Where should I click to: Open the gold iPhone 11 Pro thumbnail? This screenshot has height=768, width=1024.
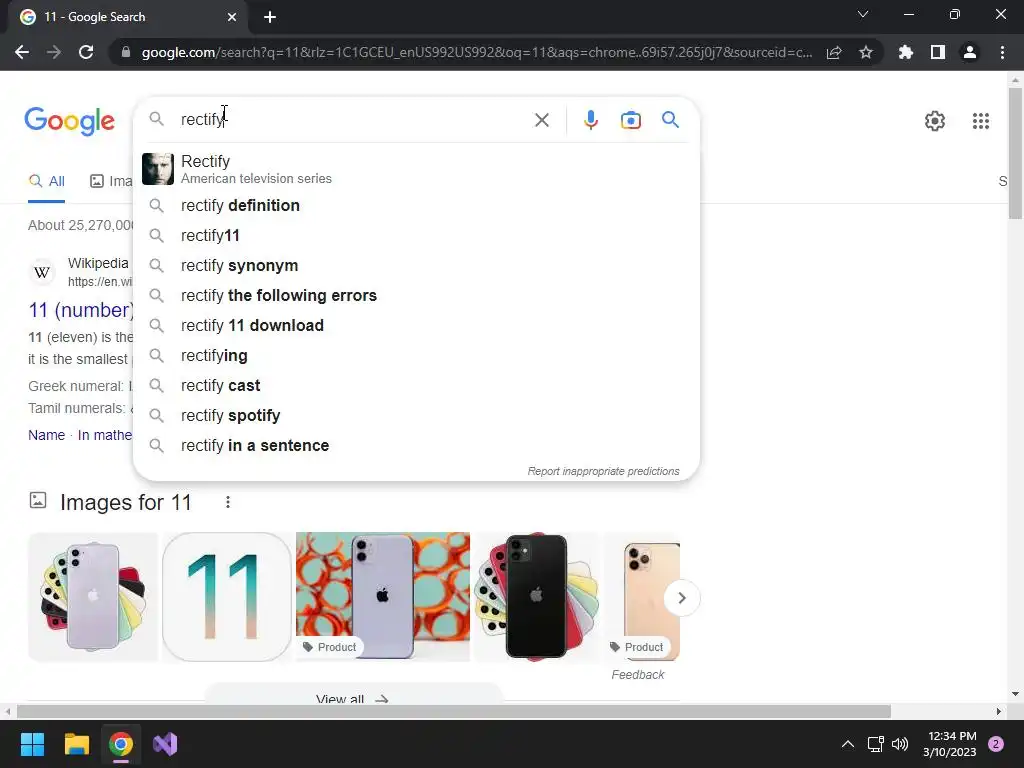[x=641, y=597]
